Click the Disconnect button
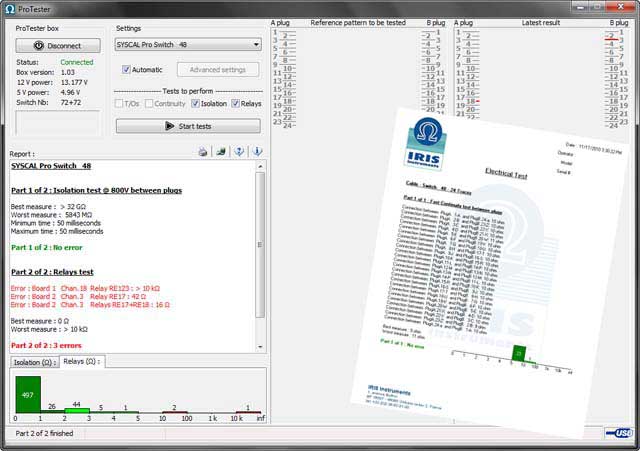The width and height of the screenshot is (640, 451). coord(58,46)
